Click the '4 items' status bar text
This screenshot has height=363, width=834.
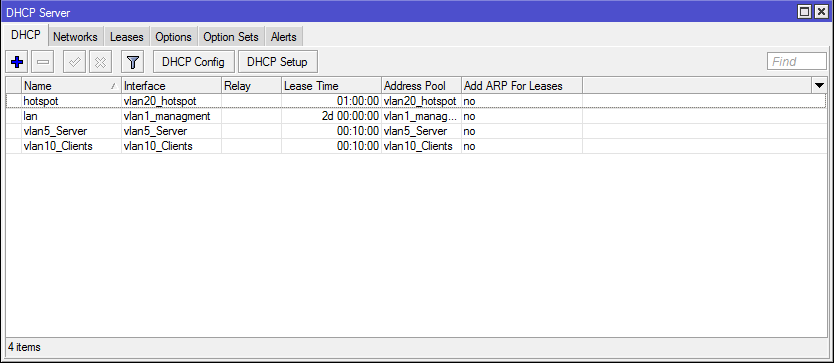(24, 347)
